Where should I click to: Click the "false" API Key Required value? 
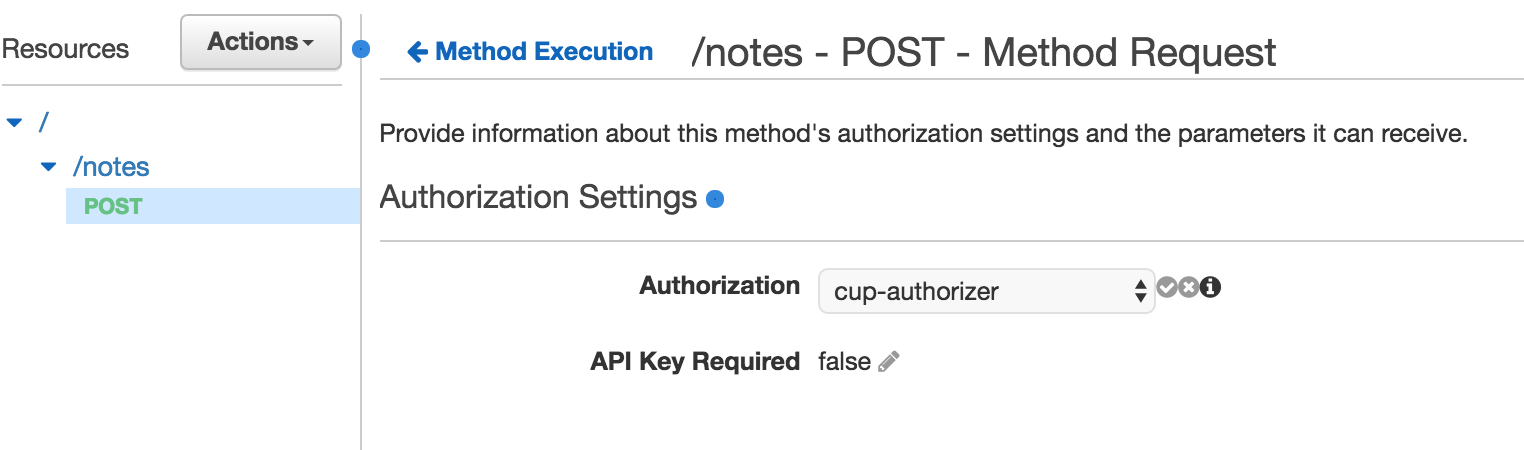tap(844, 362)
